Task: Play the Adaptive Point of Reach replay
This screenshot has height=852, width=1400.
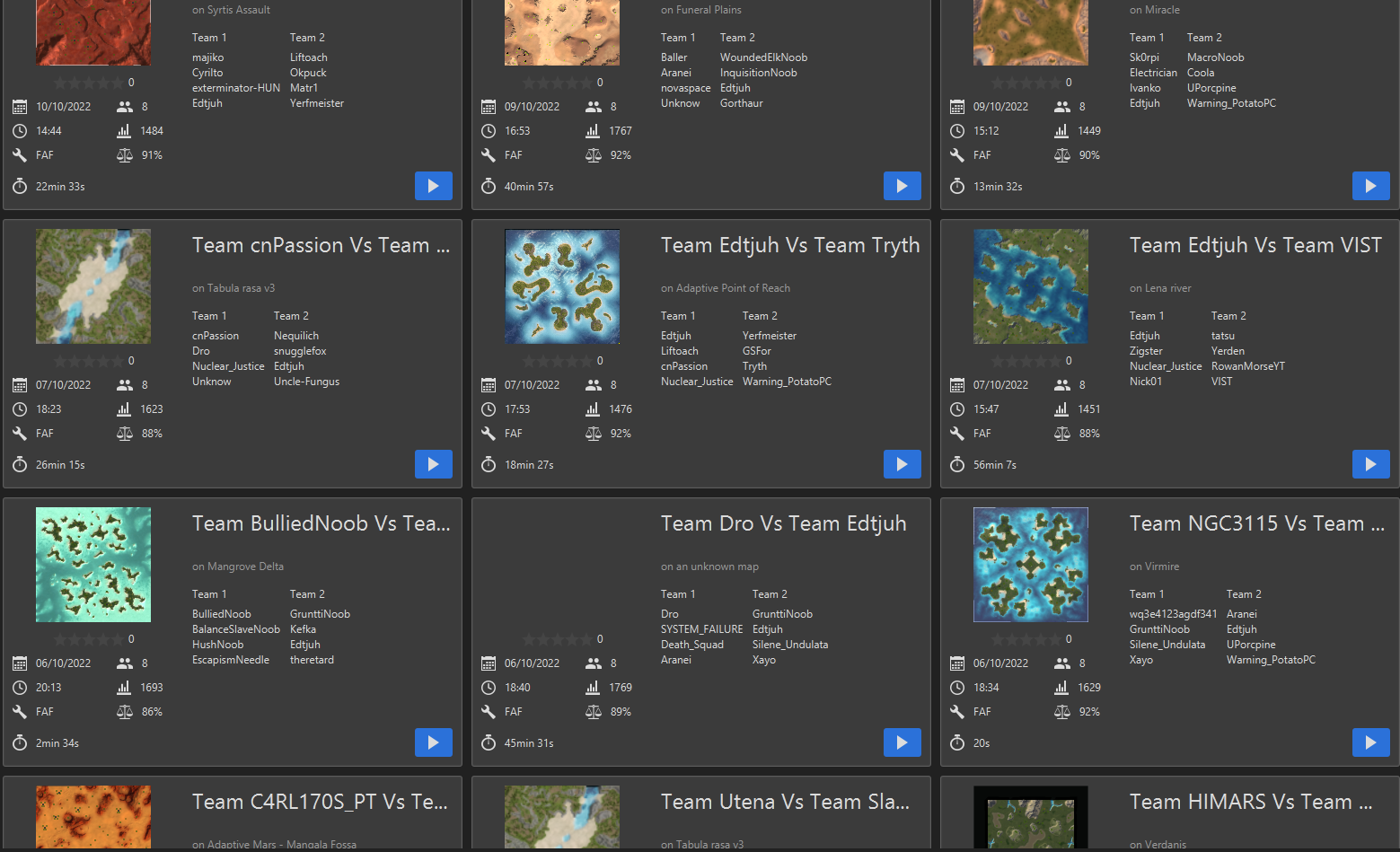Action: coord(902,464)
